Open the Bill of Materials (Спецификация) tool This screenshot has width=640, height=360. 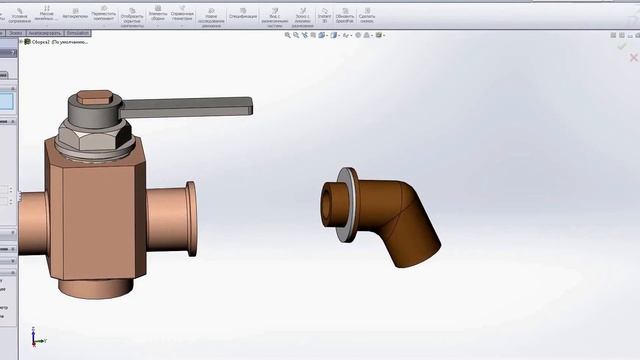tap(243, 14)
